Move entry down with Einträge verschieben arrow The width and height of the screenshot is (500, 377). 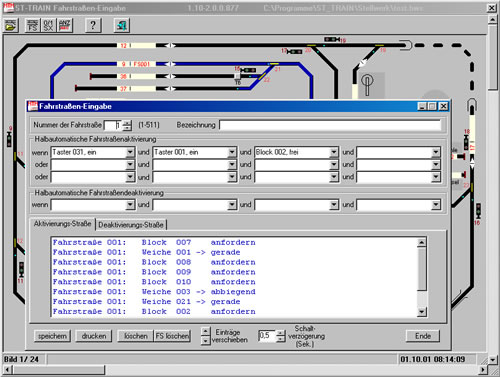pyautogui.click(x=206, y=340)
